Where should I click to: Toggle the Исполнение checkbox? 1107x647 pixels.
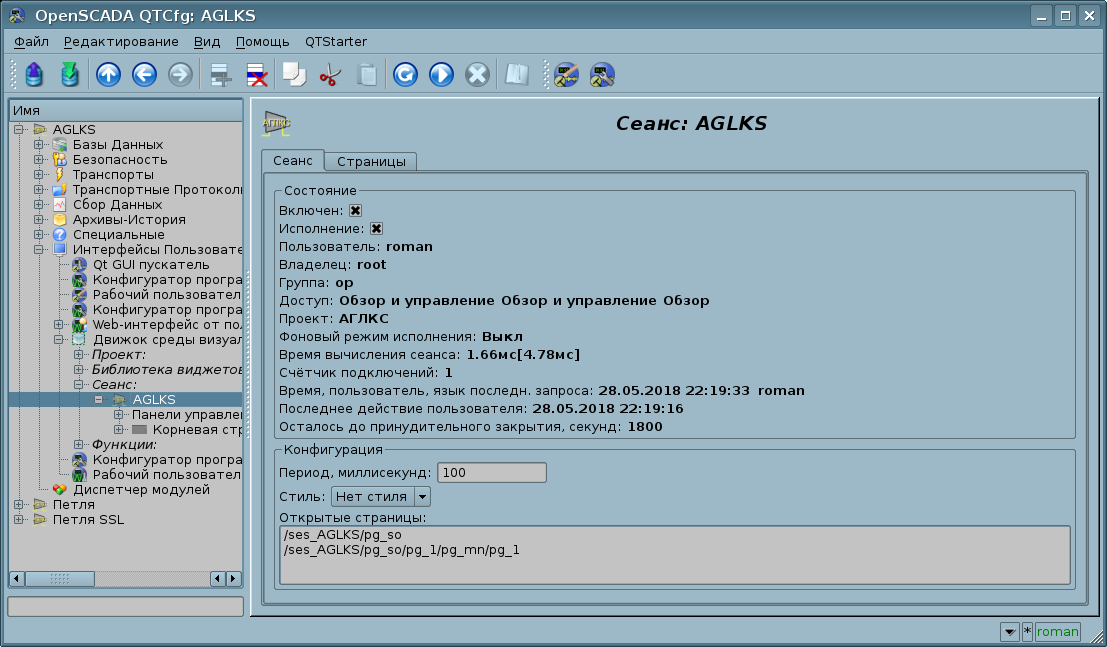coord(376,229)
